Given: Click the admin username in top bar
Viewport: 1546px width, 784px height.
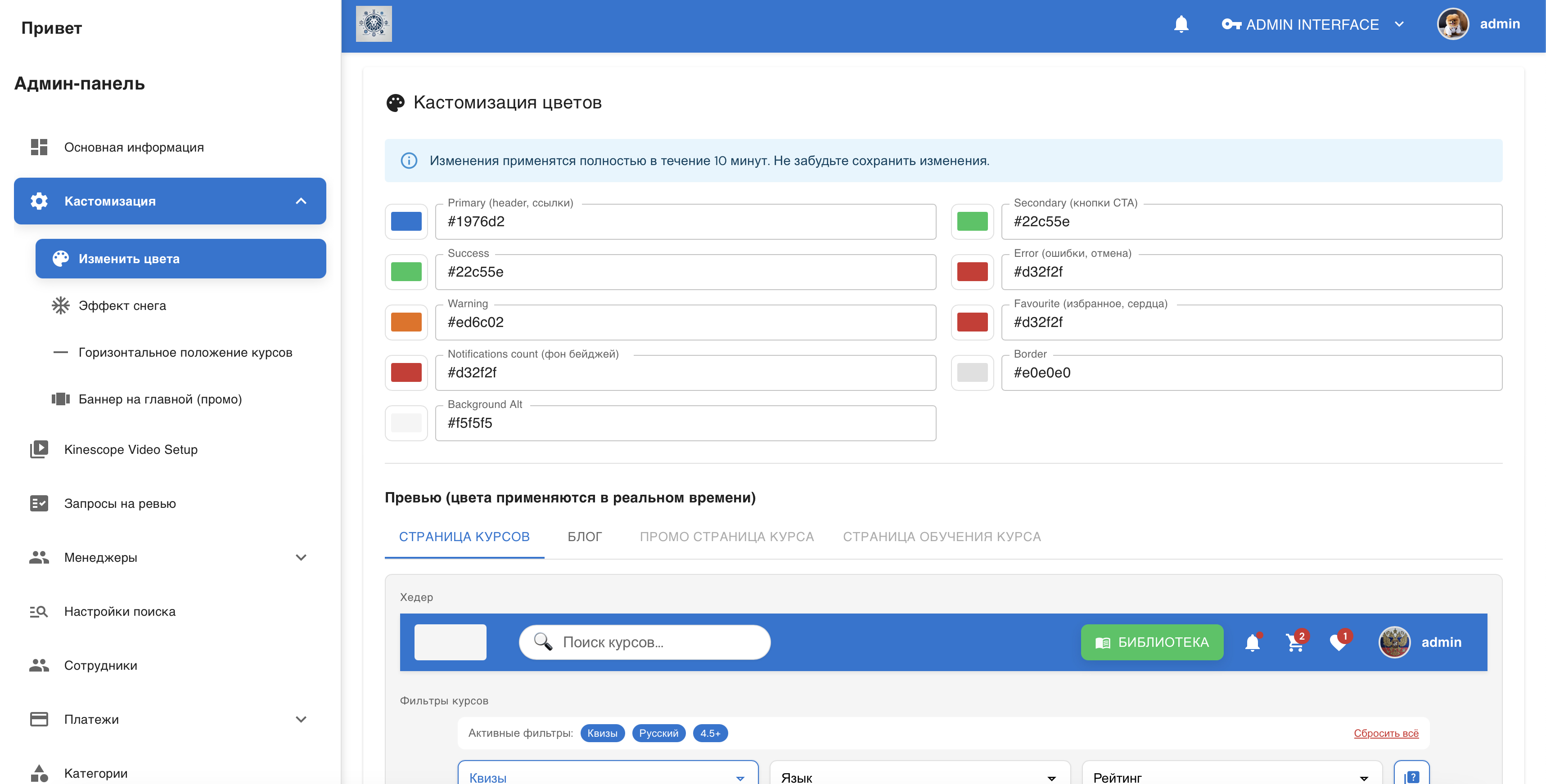Looking at the screenshot, I should (x=1499, y=24).
